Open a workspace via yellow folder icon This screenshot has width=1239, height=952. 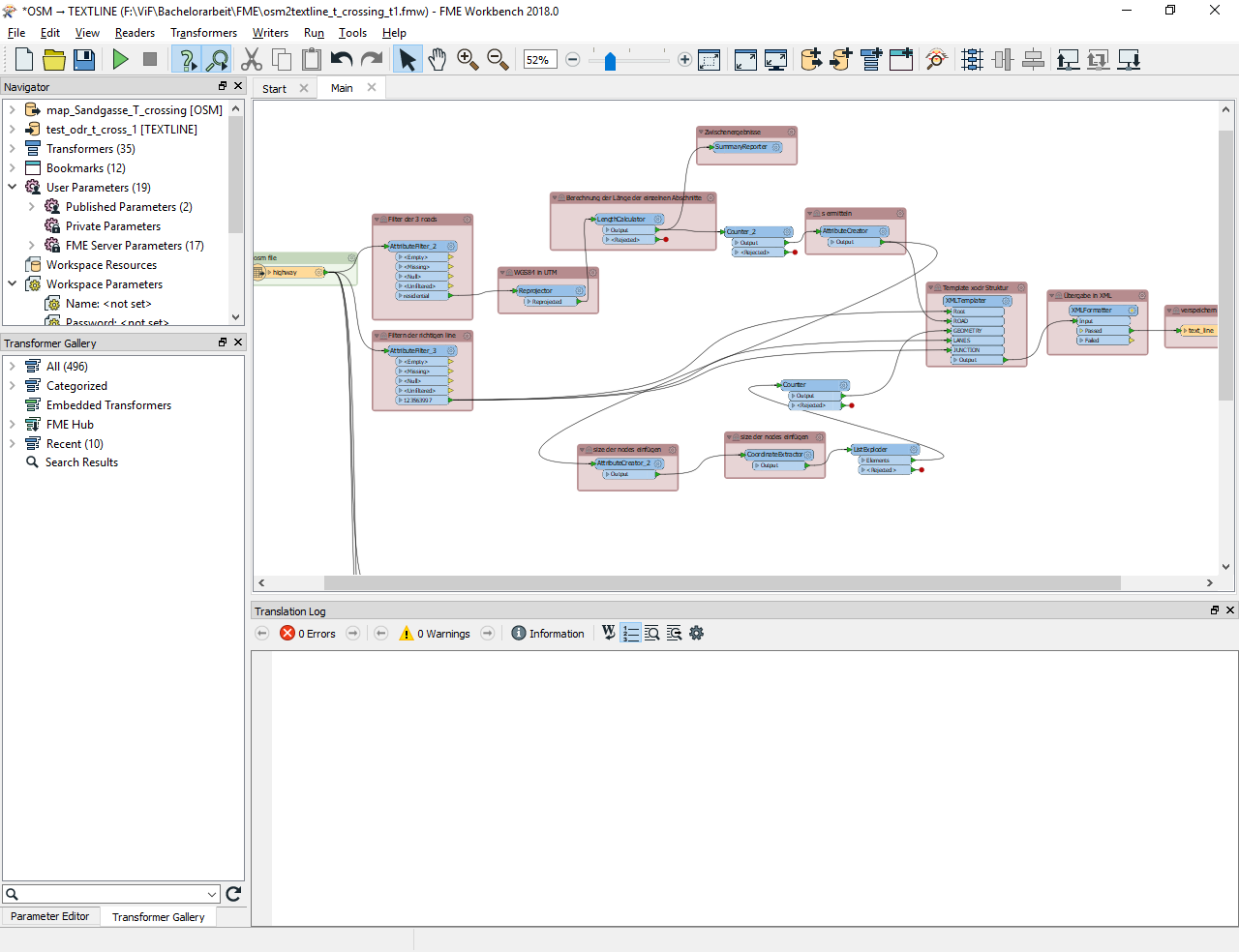[54, 60]
